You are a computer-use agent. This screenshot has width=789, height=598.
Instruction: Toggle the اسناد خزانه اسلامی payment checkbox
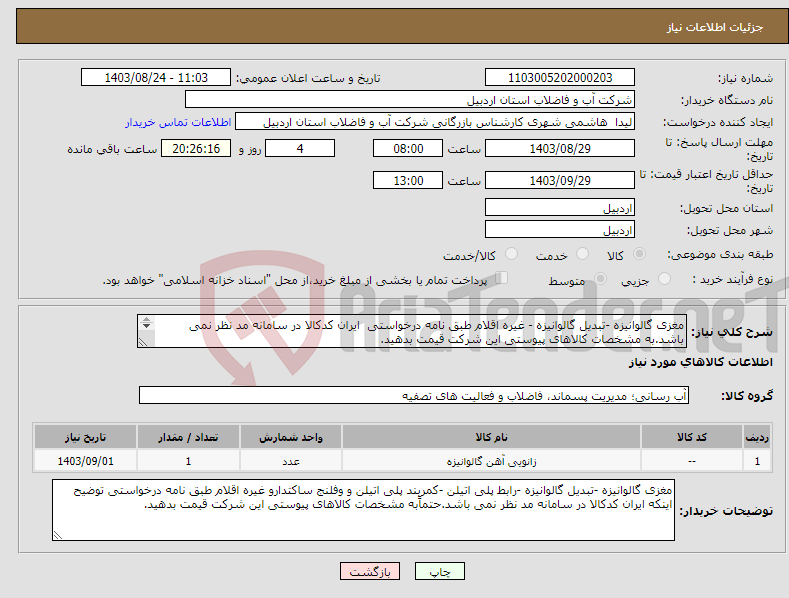click(502, 277)
